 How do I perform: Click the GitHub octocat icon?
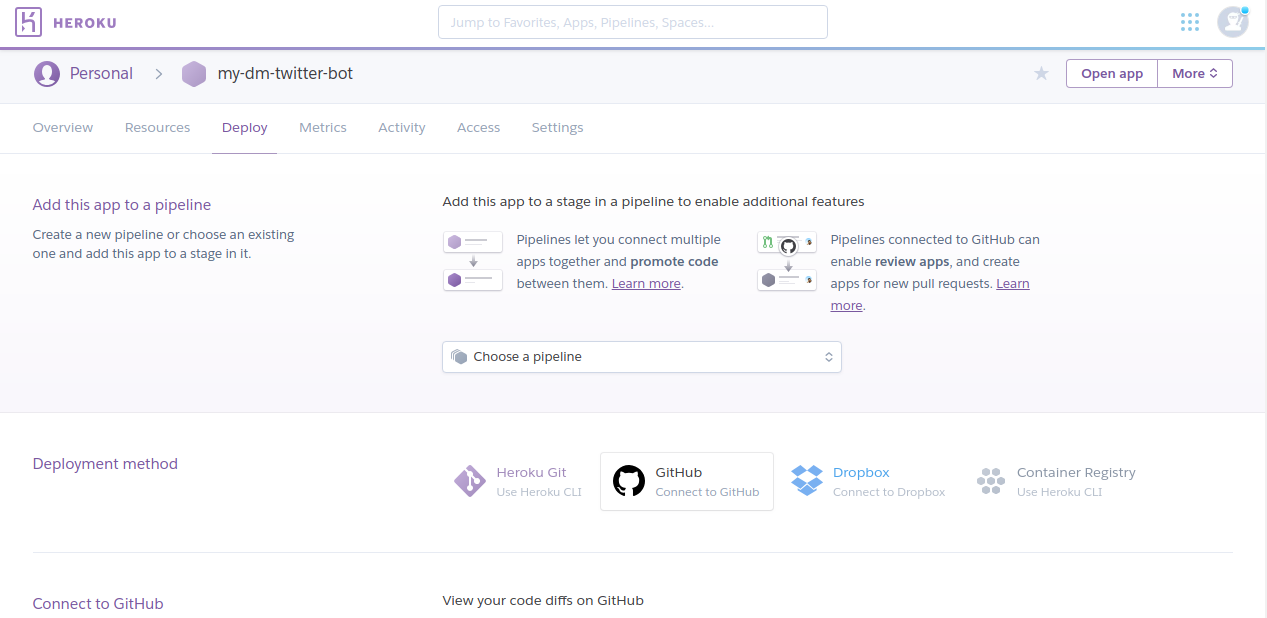click(x=629, y=481)
